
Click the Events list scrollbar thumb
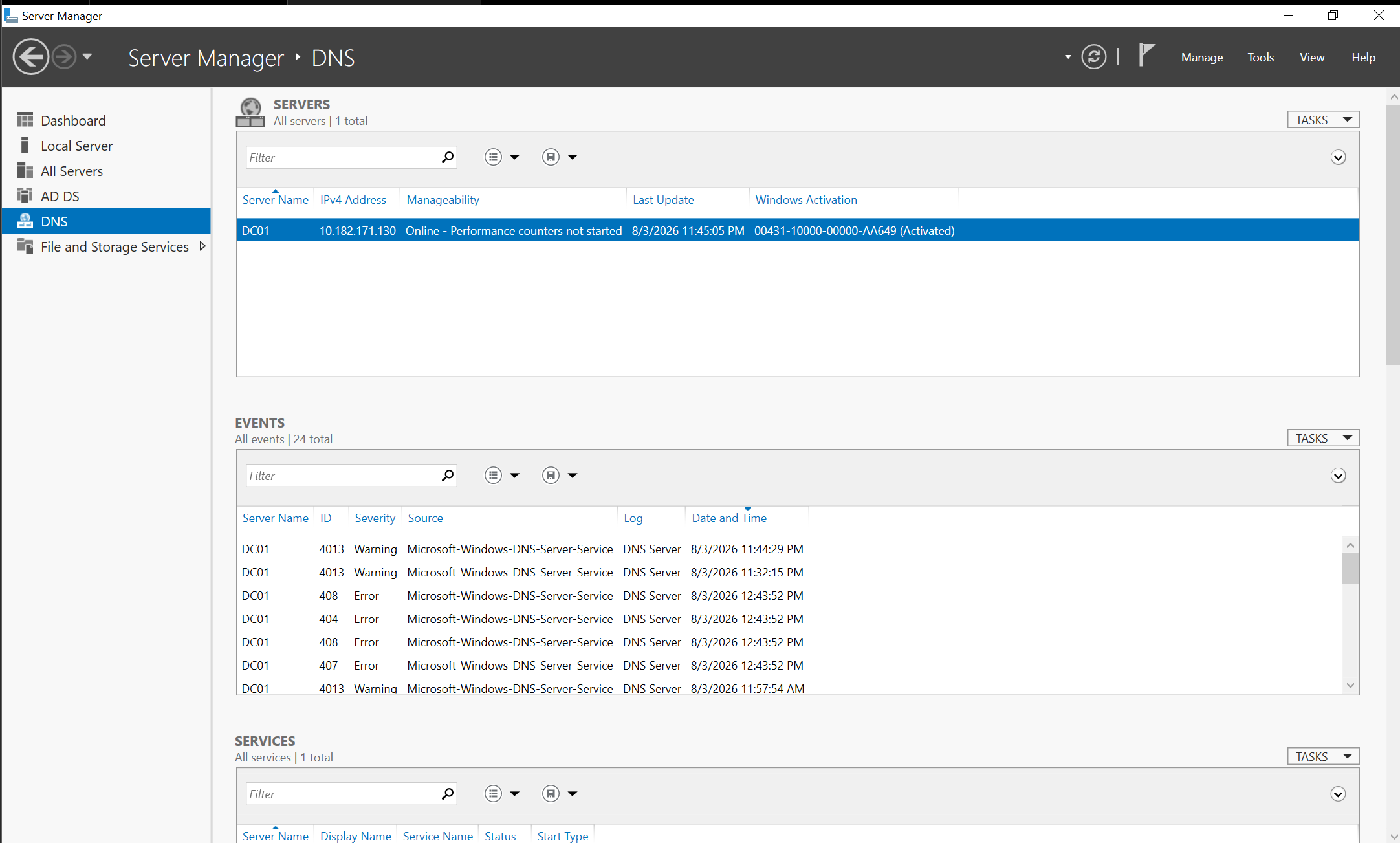coord(1350,569)
